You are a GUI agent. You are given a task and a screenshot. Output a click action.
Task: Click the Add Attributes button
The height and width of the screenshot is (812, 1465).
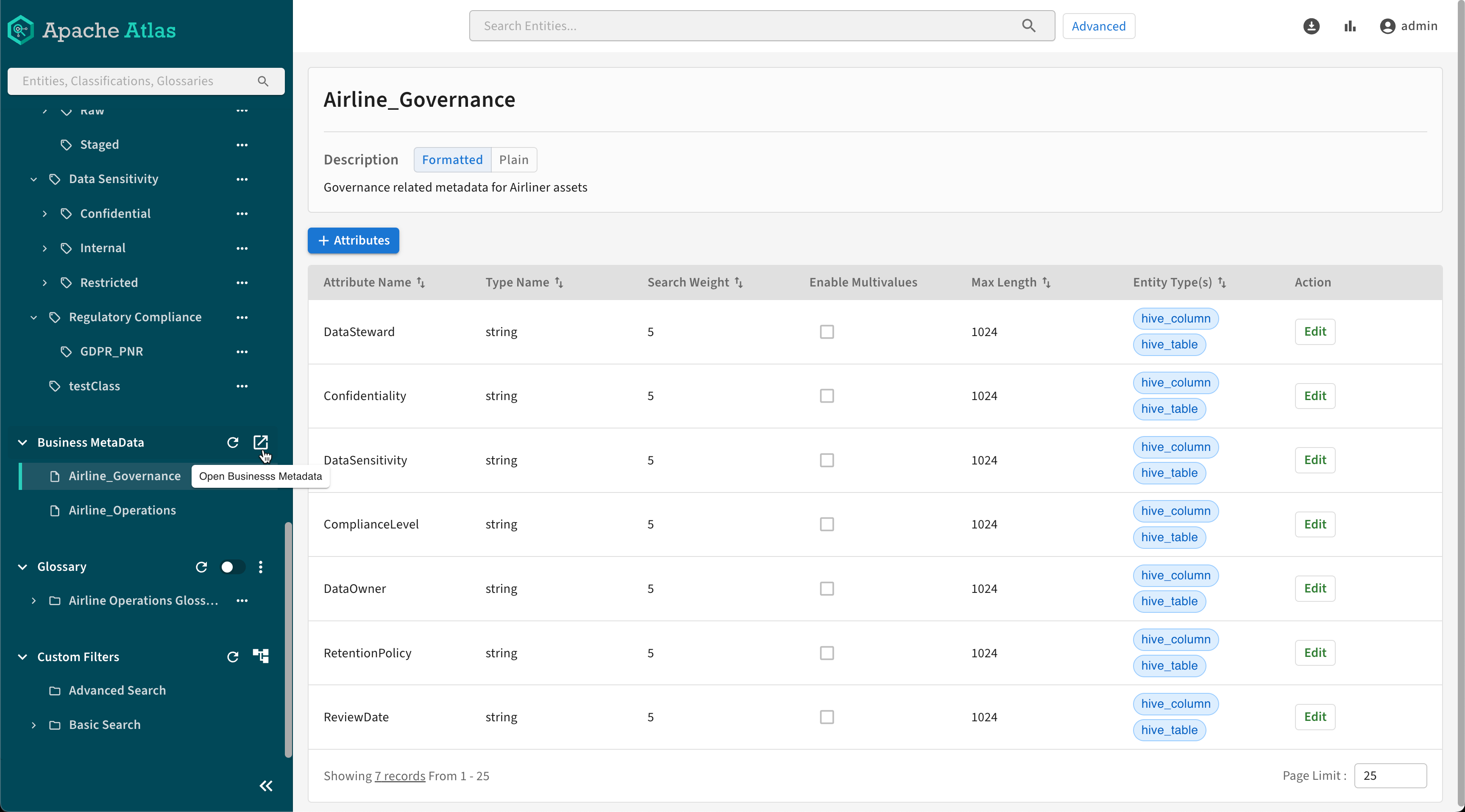(x=353, y=241)
